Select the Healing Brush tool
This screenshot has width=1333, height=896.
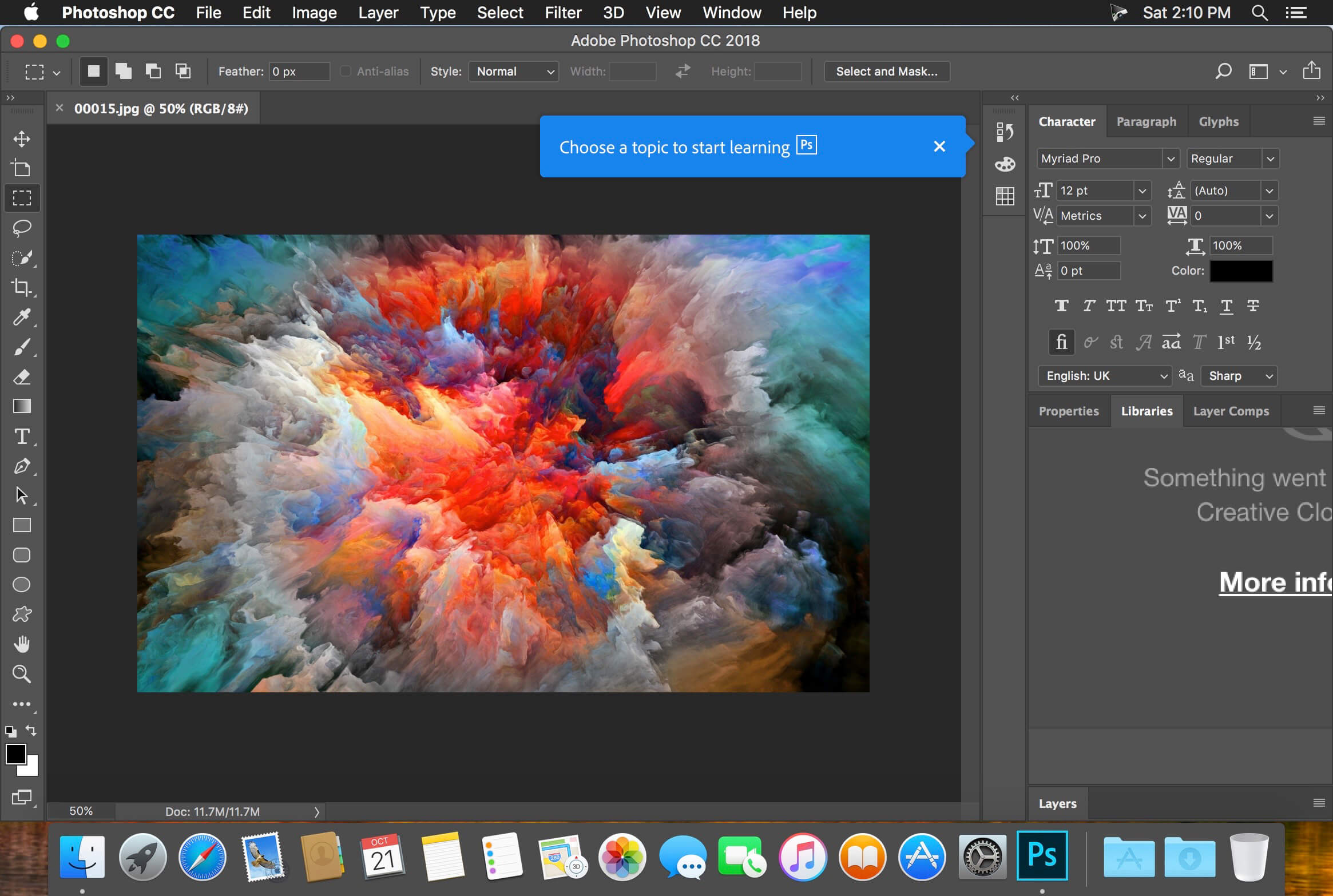coord(23,257)
